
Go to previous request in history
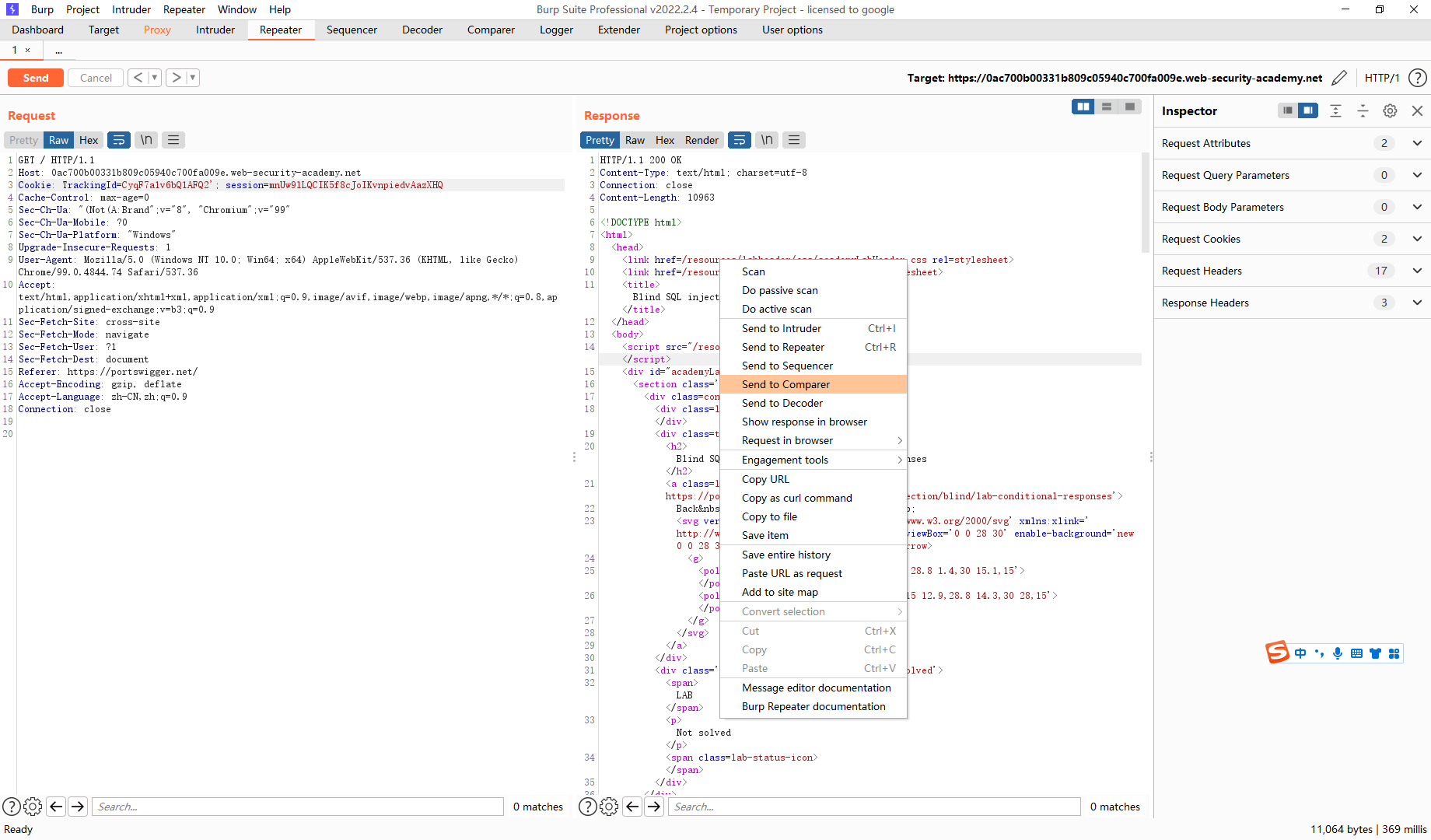click(x=138, y=78)
